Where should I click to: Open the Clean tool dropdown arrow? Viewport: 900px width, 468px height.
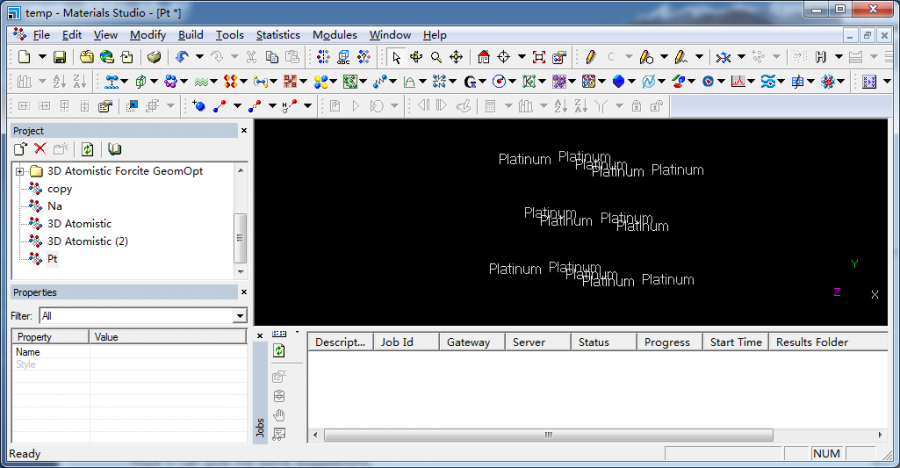(x=741, y=57)
